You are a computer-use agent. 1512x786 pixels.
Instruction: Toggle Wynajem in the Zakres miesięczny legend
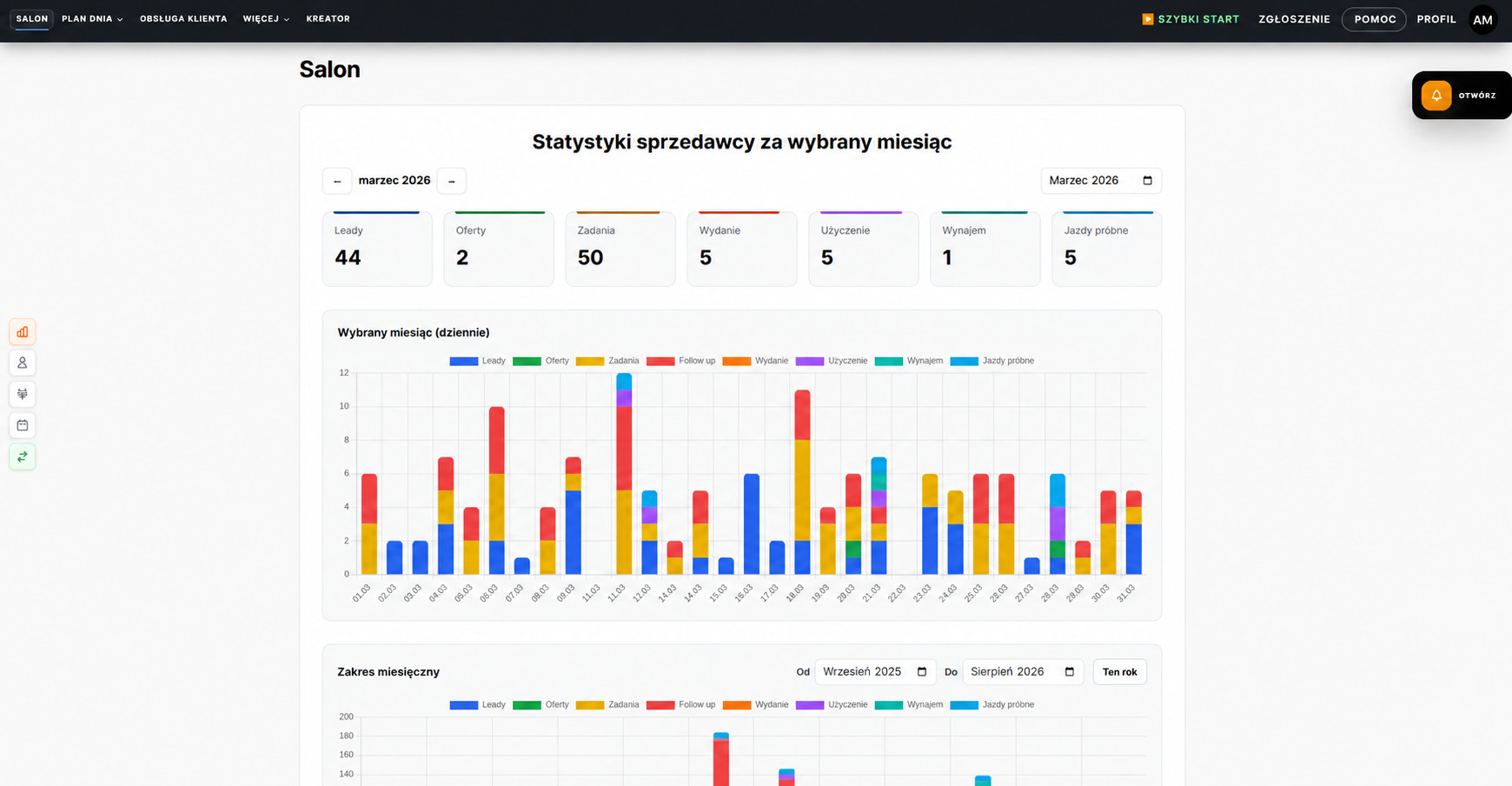[909, 705]
